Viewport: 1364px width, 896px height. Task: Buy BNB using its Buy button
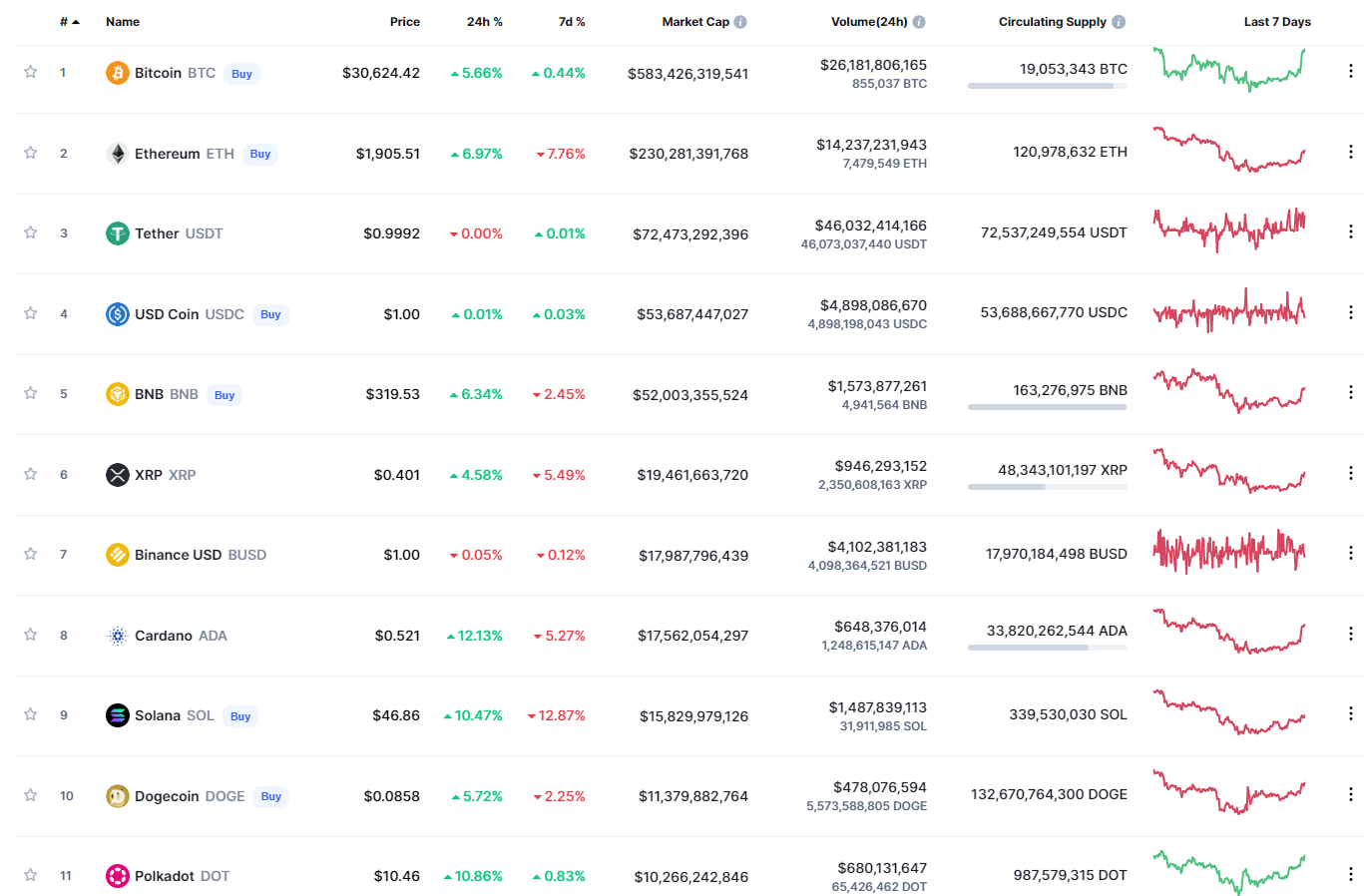click(x=225, y=395)
